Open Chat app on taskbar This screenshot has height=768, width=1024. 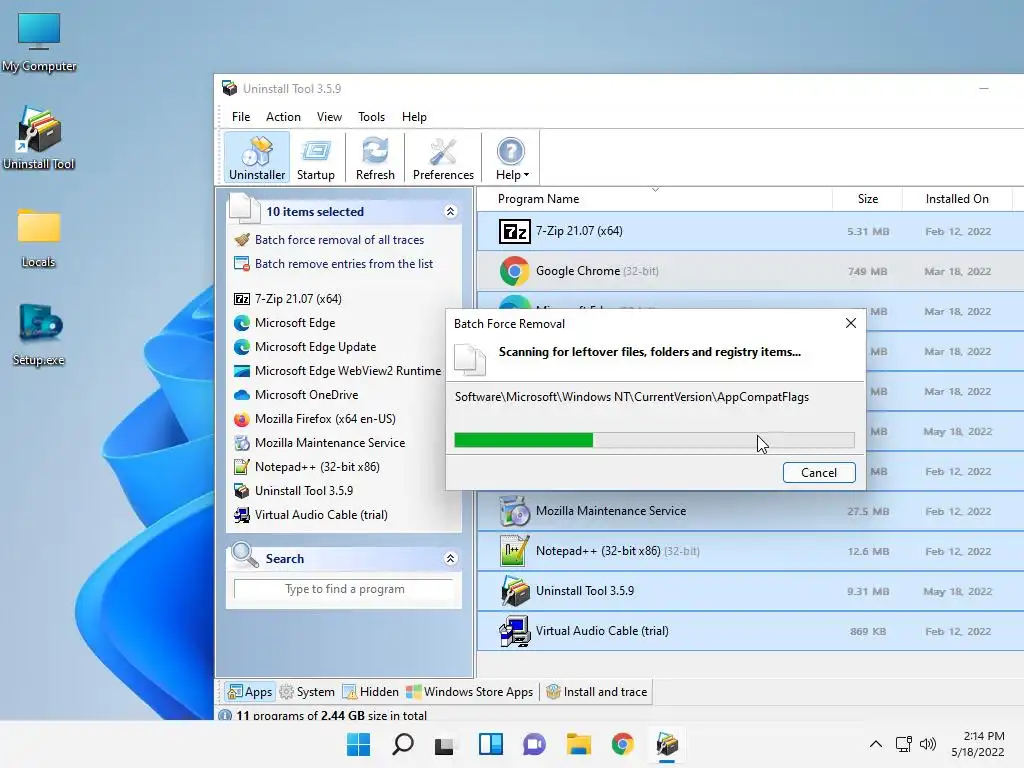coord(534,744)
